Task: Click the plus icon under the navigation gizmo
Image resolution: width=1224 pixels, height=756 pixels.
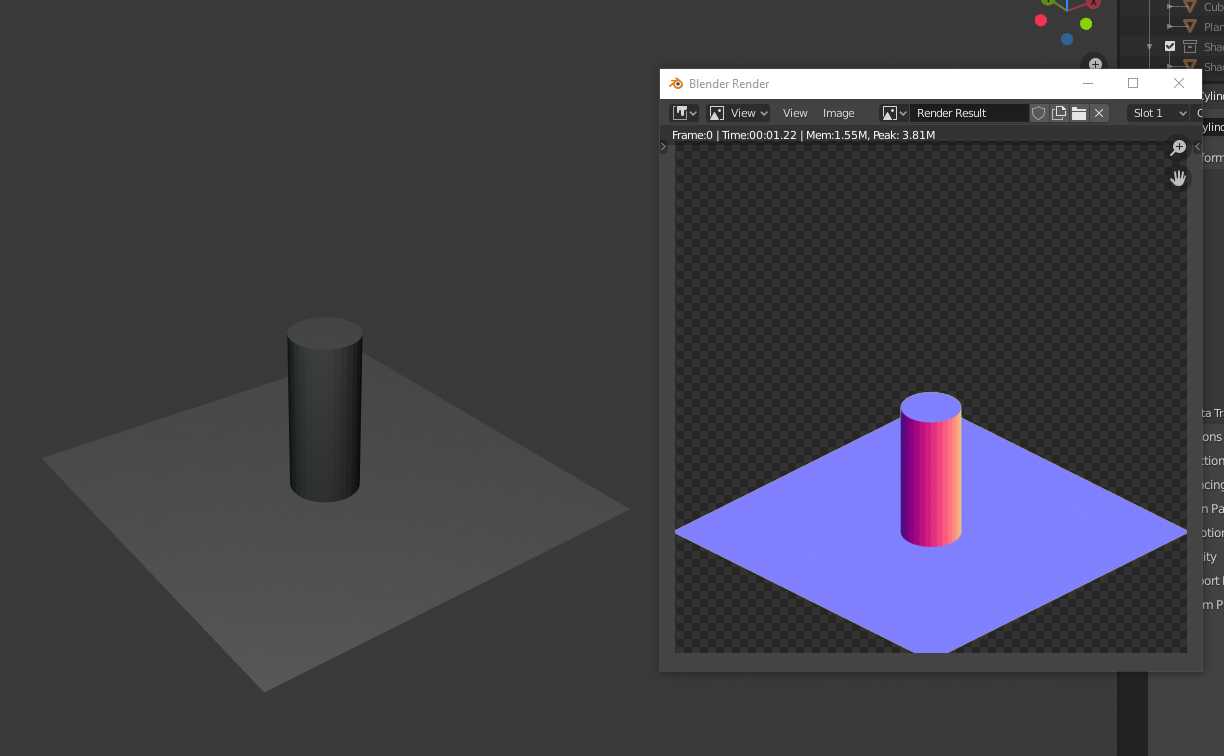Action: [x=1095, y=63]
